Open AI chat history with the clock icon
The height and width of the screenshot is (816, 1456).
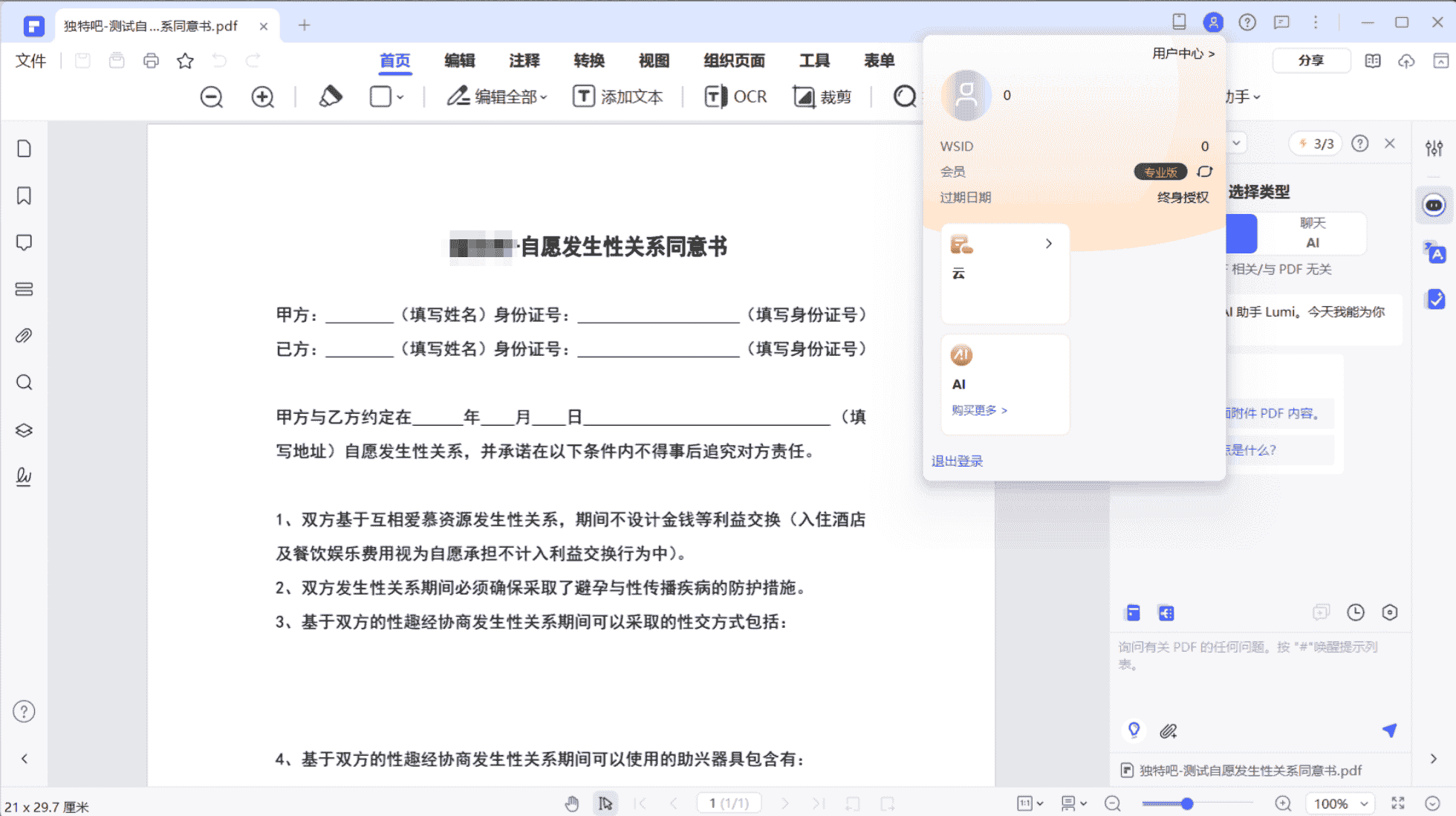(x=1356, y=612)
